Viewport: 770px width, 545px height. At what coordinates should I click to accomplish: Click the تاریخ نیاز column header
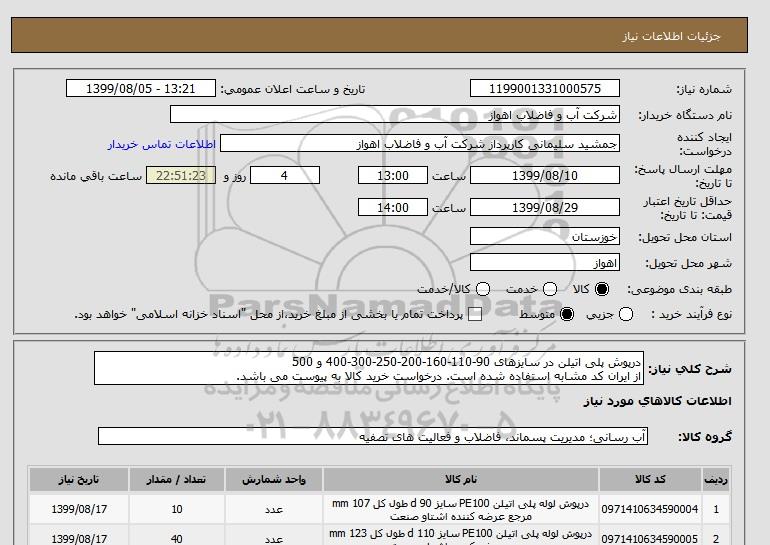[x=79, y=479]
